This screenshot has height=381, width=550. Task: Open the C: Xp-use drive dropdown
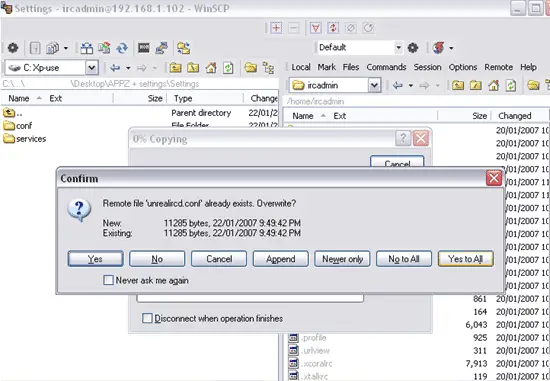pos(92,68)
